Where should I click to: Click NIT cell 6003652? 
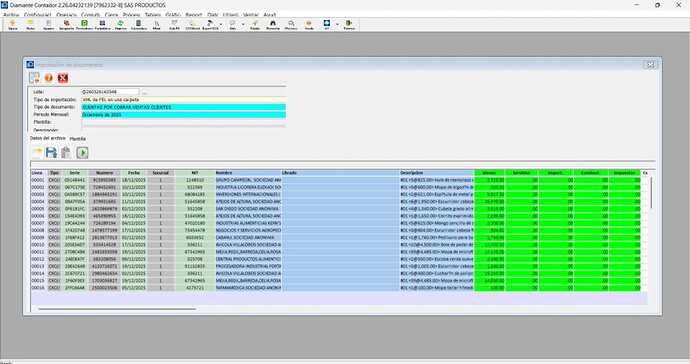tap(195, 237)
